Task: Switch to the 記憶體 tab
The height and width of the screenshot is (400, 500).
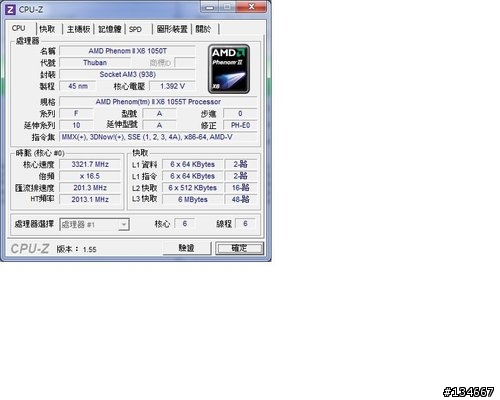Action: tap(109, 29)
